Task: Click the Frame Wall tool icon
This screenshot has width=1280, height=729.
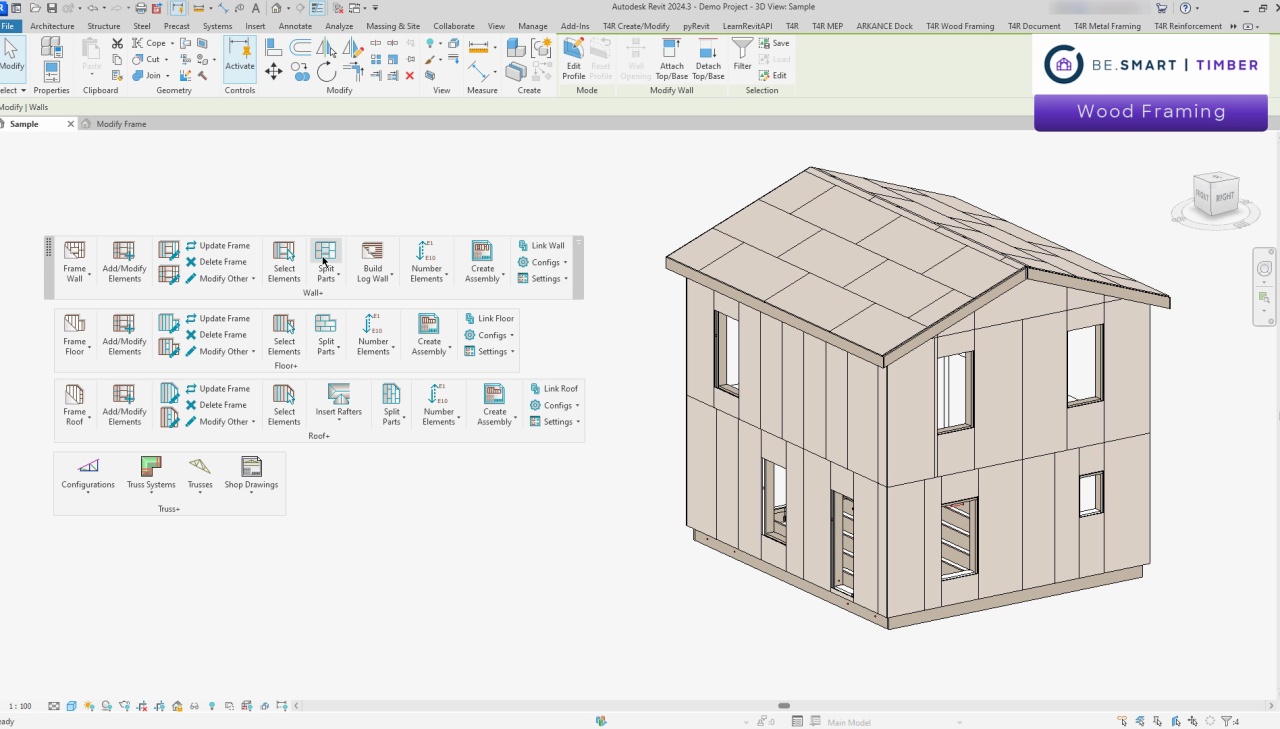Action: (75, 252)
